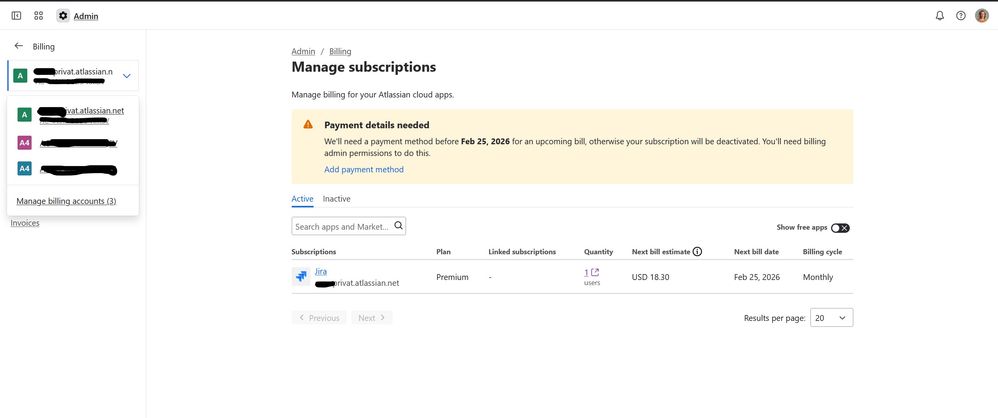Select the purple A4 billing account
Screen dimensions: 998x418
(73, 143)
